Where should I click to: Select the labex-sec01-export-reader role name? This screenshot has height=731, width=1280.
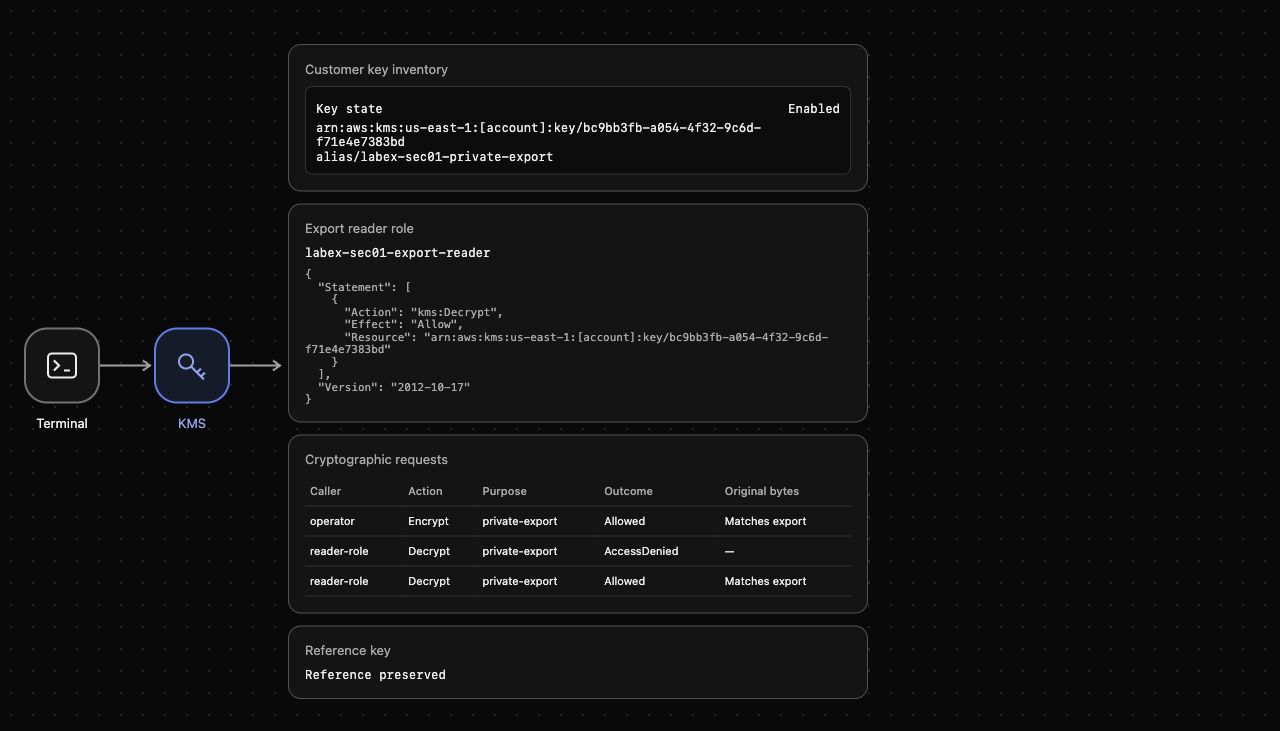tap(398, 253)
